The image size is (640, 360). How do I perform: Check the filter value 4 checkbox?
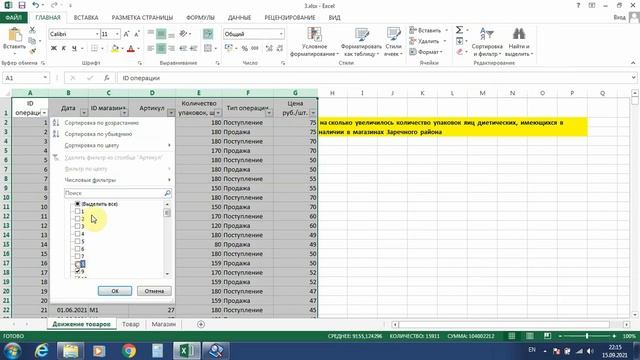(x=78, y=234)
